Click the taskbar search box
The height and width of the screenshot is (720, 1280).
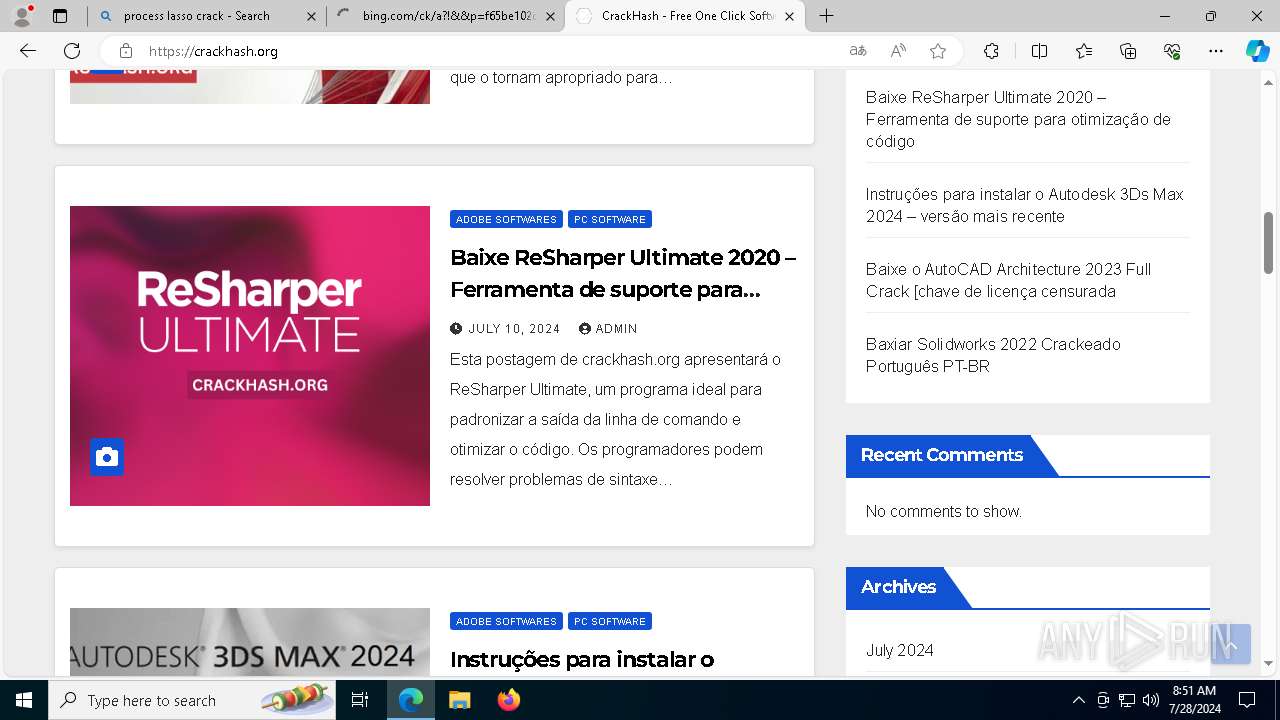coord(193,700)
